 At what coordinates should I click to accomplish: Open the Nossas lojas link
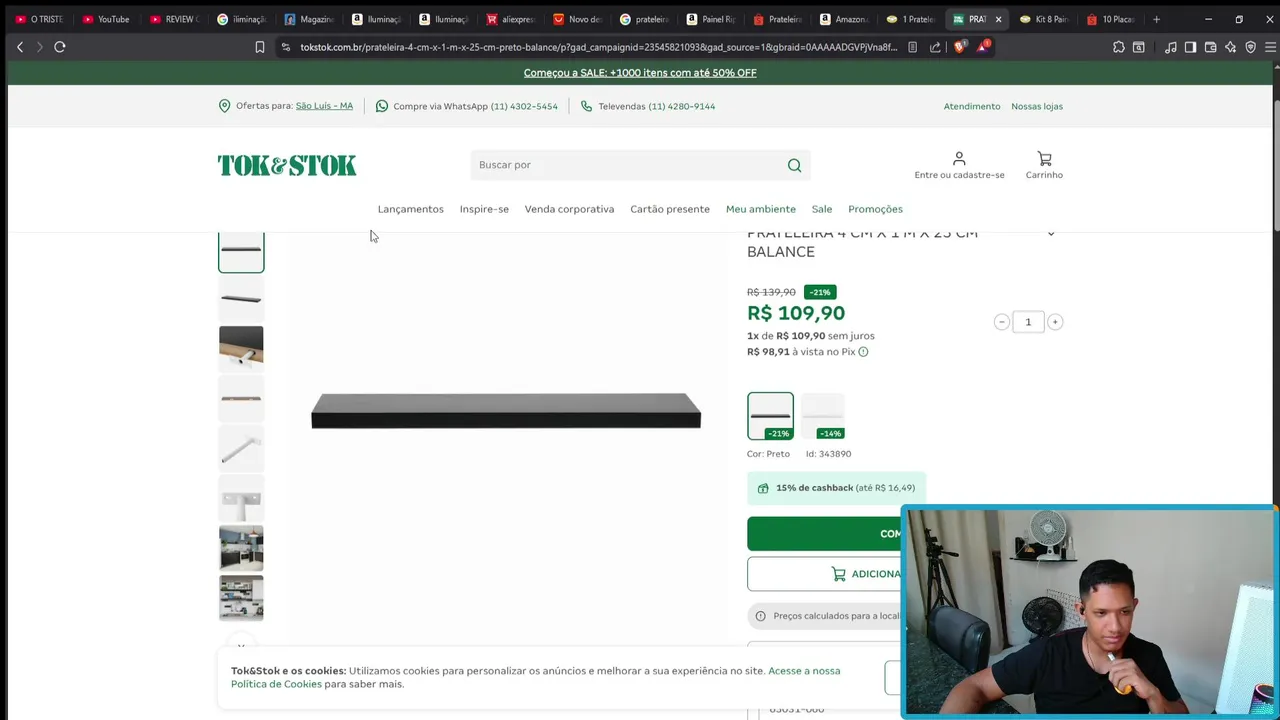click(1037, 106)
